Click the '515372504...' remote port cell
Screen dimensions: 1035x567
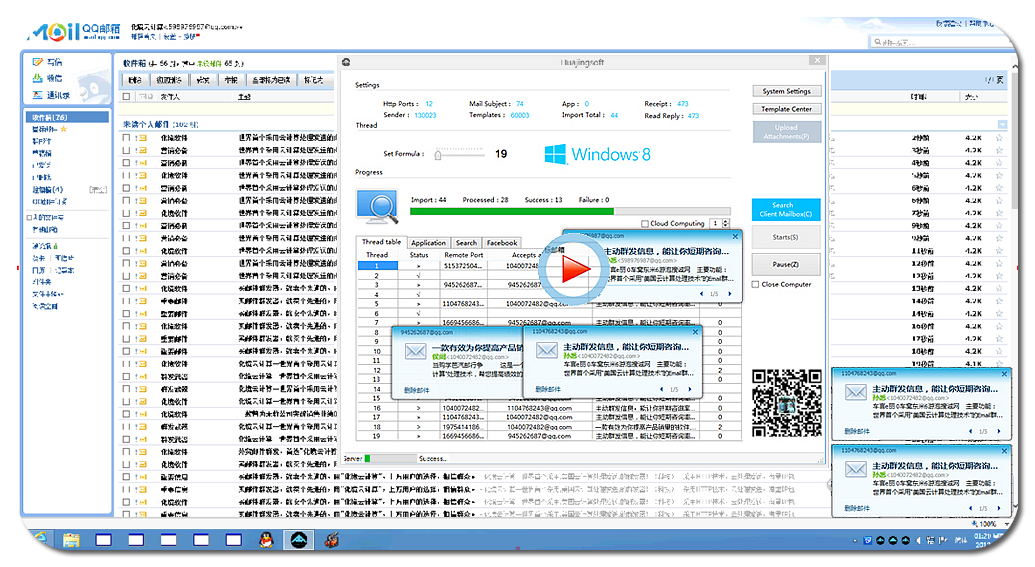pos(463,265)
